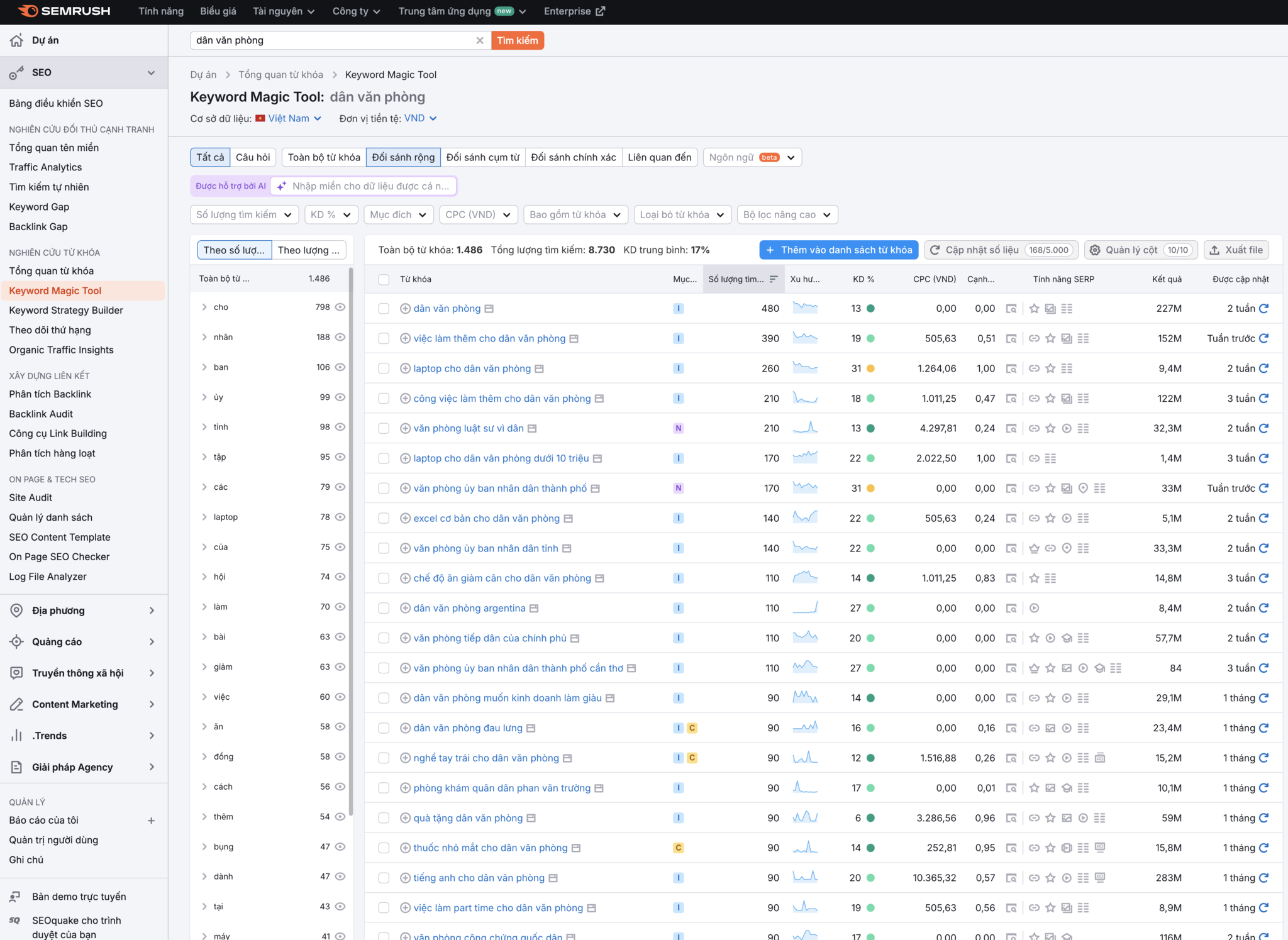
Task: Refresh data for 'laptop cho dân văn phòng' row
Action: [1264, 368]
